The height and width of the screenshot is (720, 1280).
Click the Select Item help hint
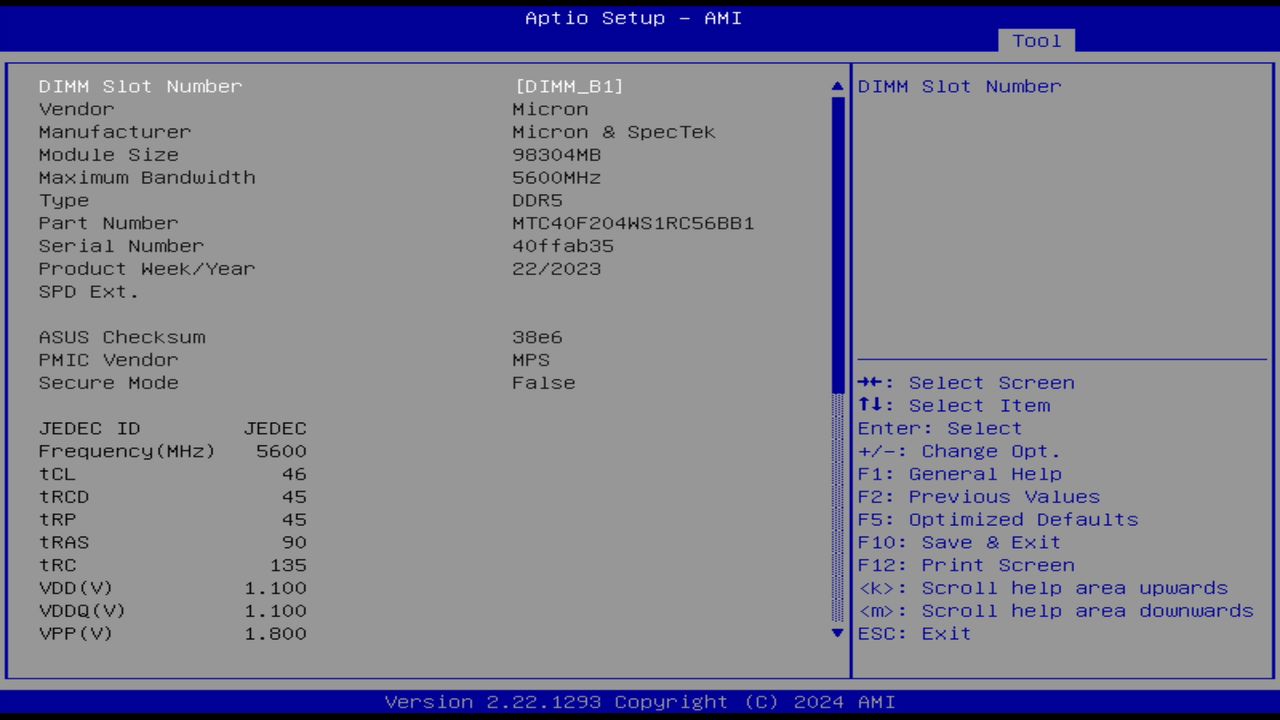click(x=954, y=406)
